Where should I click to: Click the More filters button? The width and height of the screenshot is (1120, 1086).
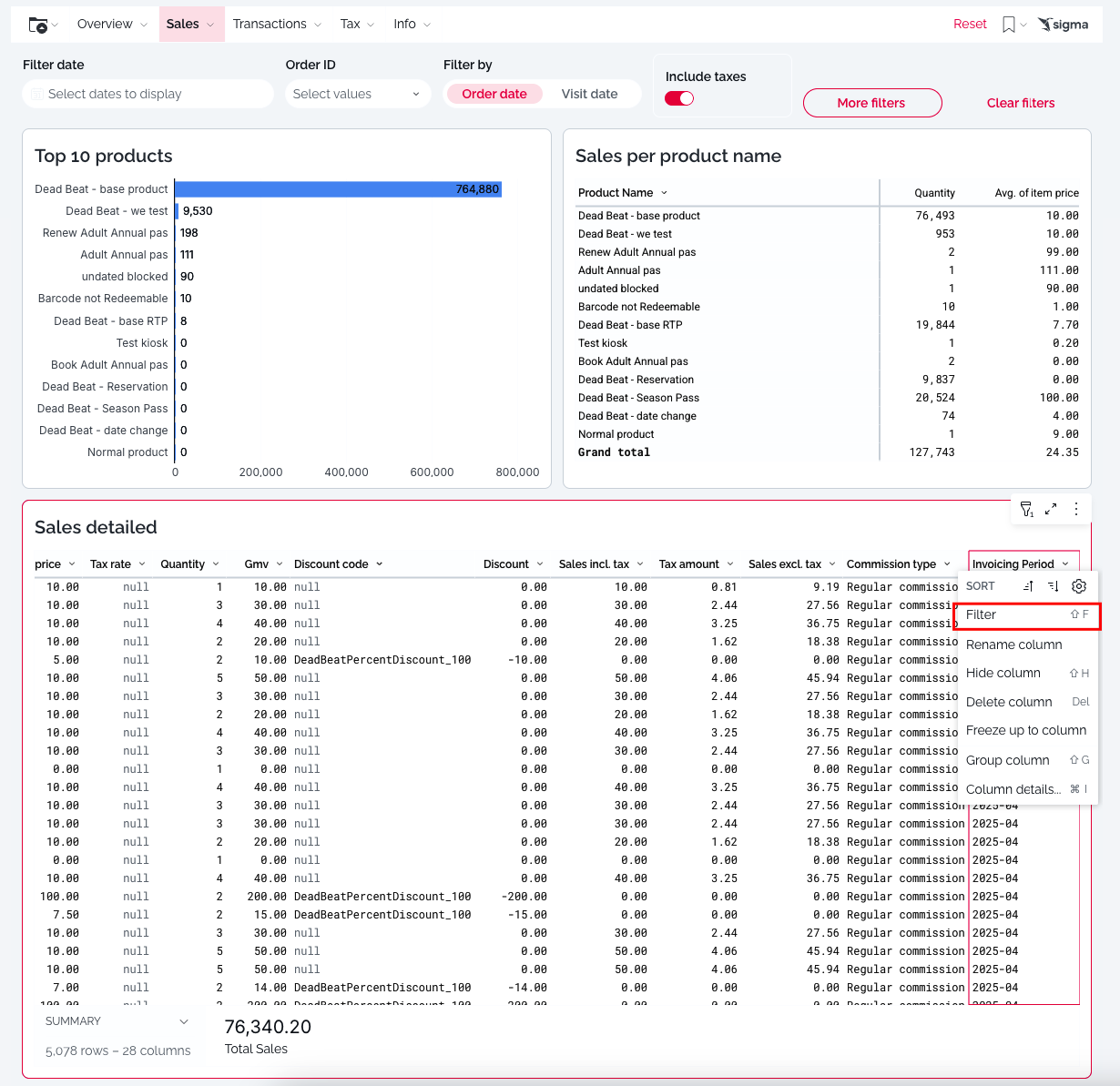coord(871,103)
